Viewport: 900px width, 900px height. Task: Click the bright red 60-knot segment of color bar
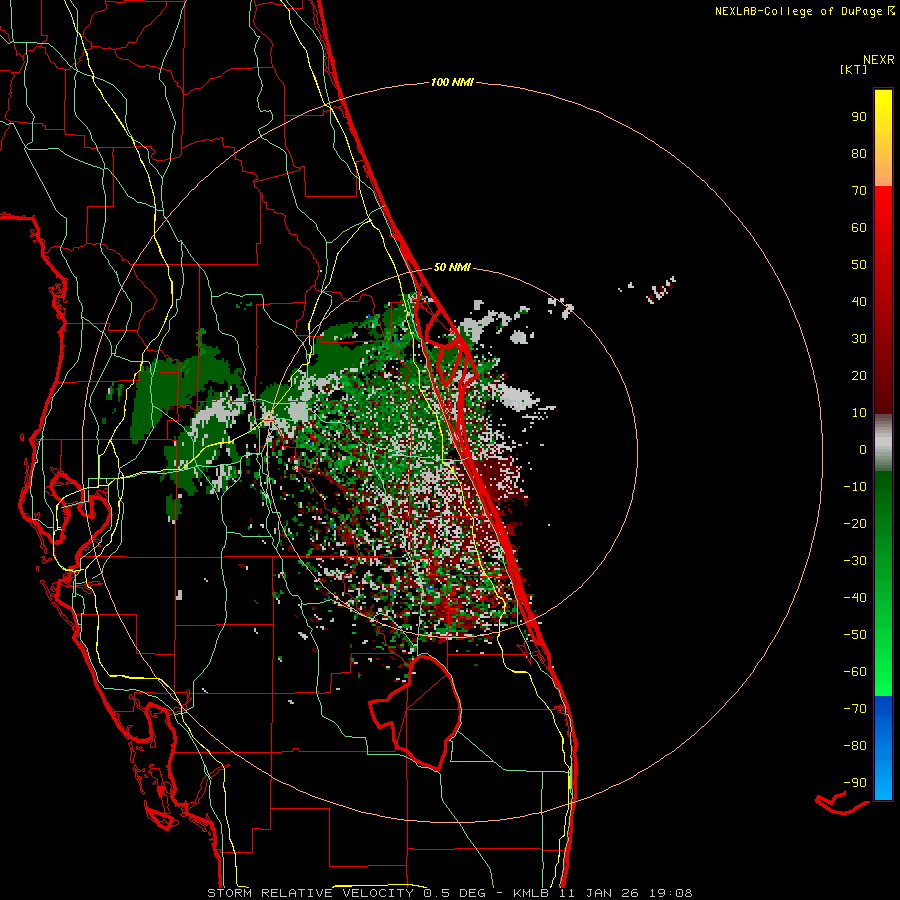(x=883, y=228)
